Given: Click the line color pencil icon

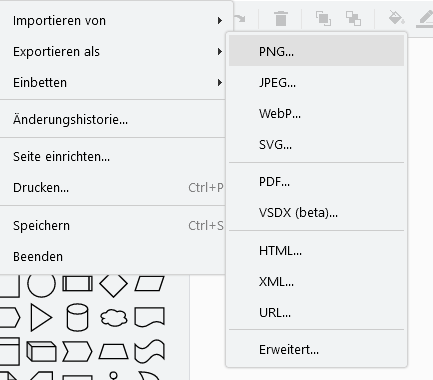Looking at the screenshot, I should point(425,19).
